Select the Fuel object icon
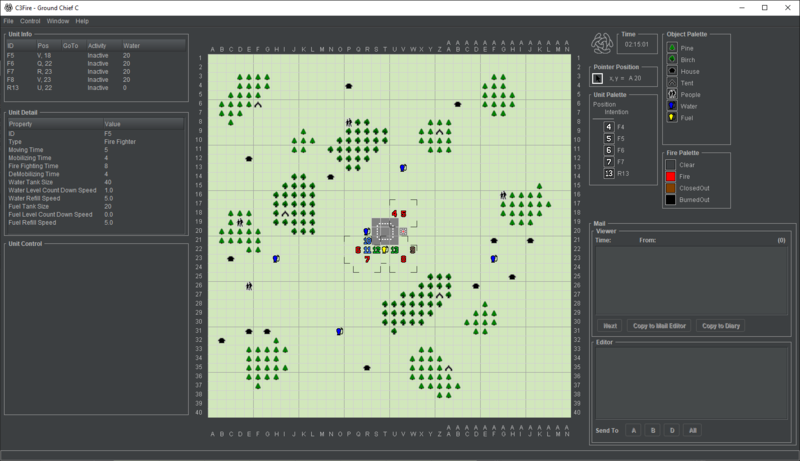The image size is (800, 461). point(672,117)
